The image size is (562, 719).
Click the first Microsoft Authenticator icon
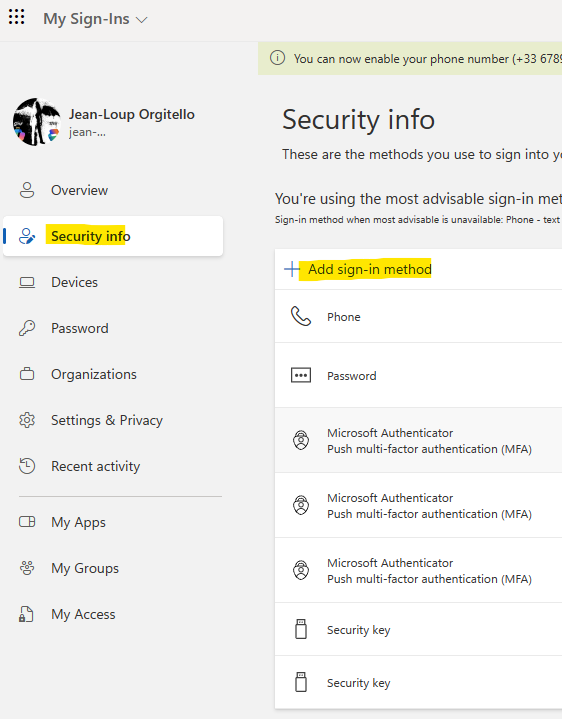coord(301,440)
